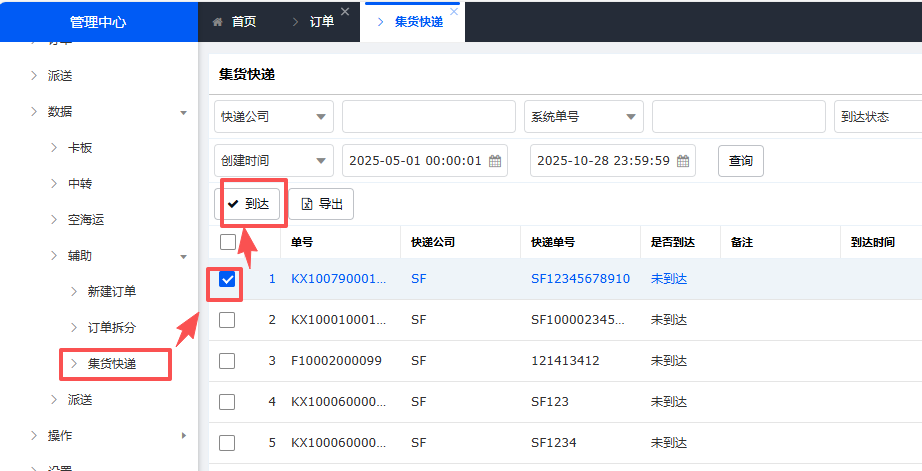The image size is (922, 471).
Task: Click the 导出 export button
Action: click(322, 204)
